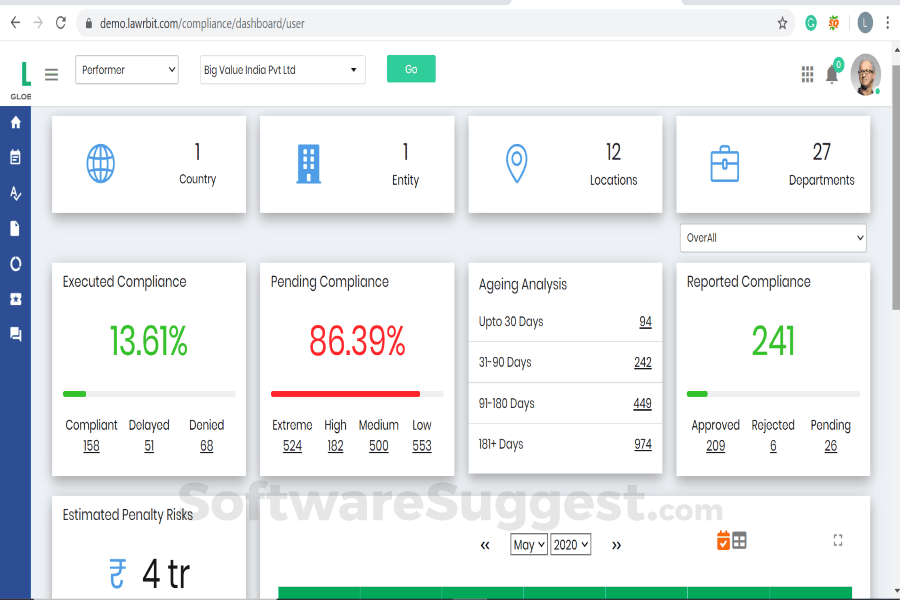The image size is (900, 600).
Task: Open the May month selector
Action: tap(528, 544)
